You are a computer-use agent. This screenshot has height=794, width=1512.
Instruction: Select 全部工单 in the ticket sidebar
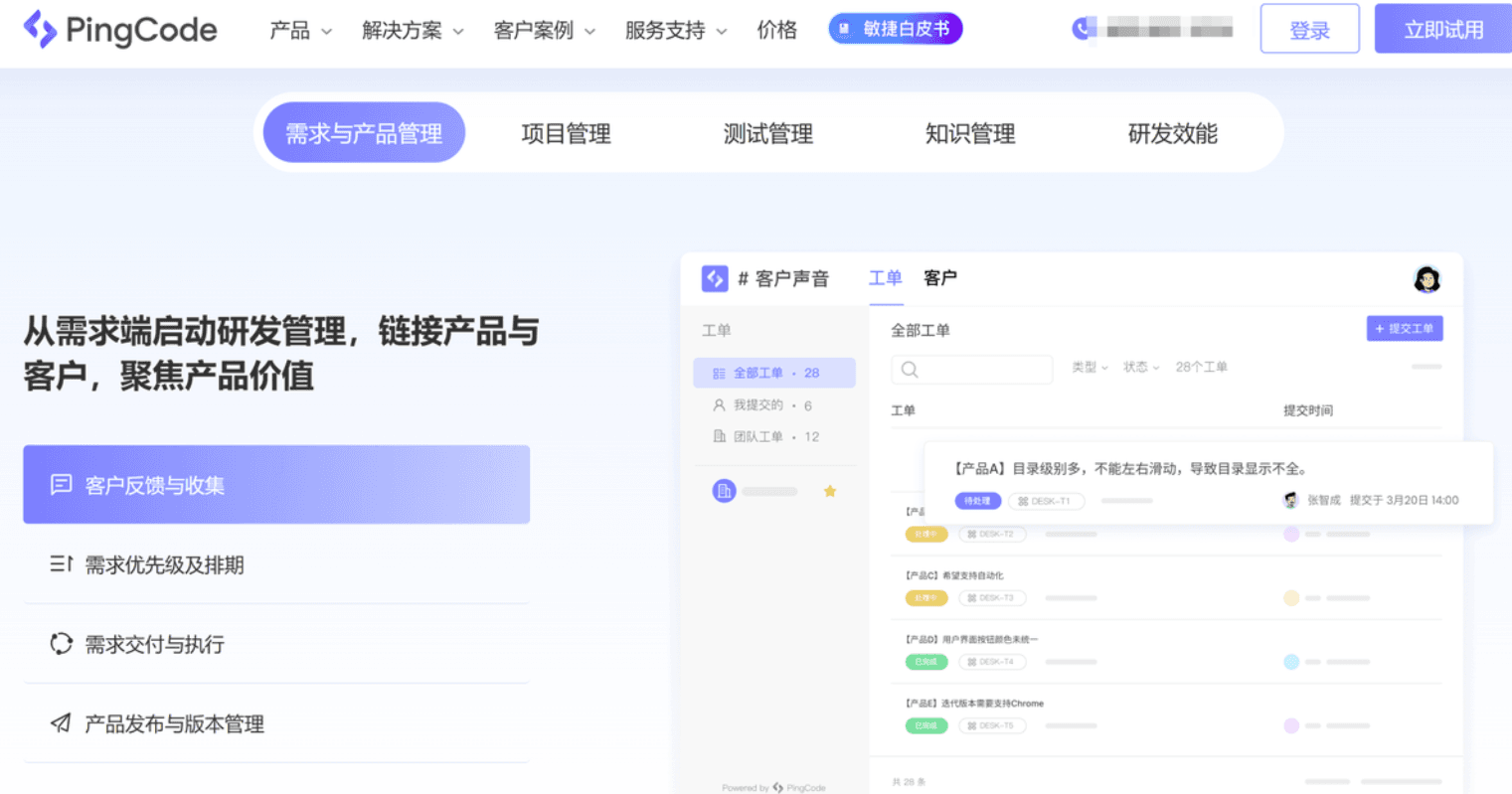click(x=774, y=373)
